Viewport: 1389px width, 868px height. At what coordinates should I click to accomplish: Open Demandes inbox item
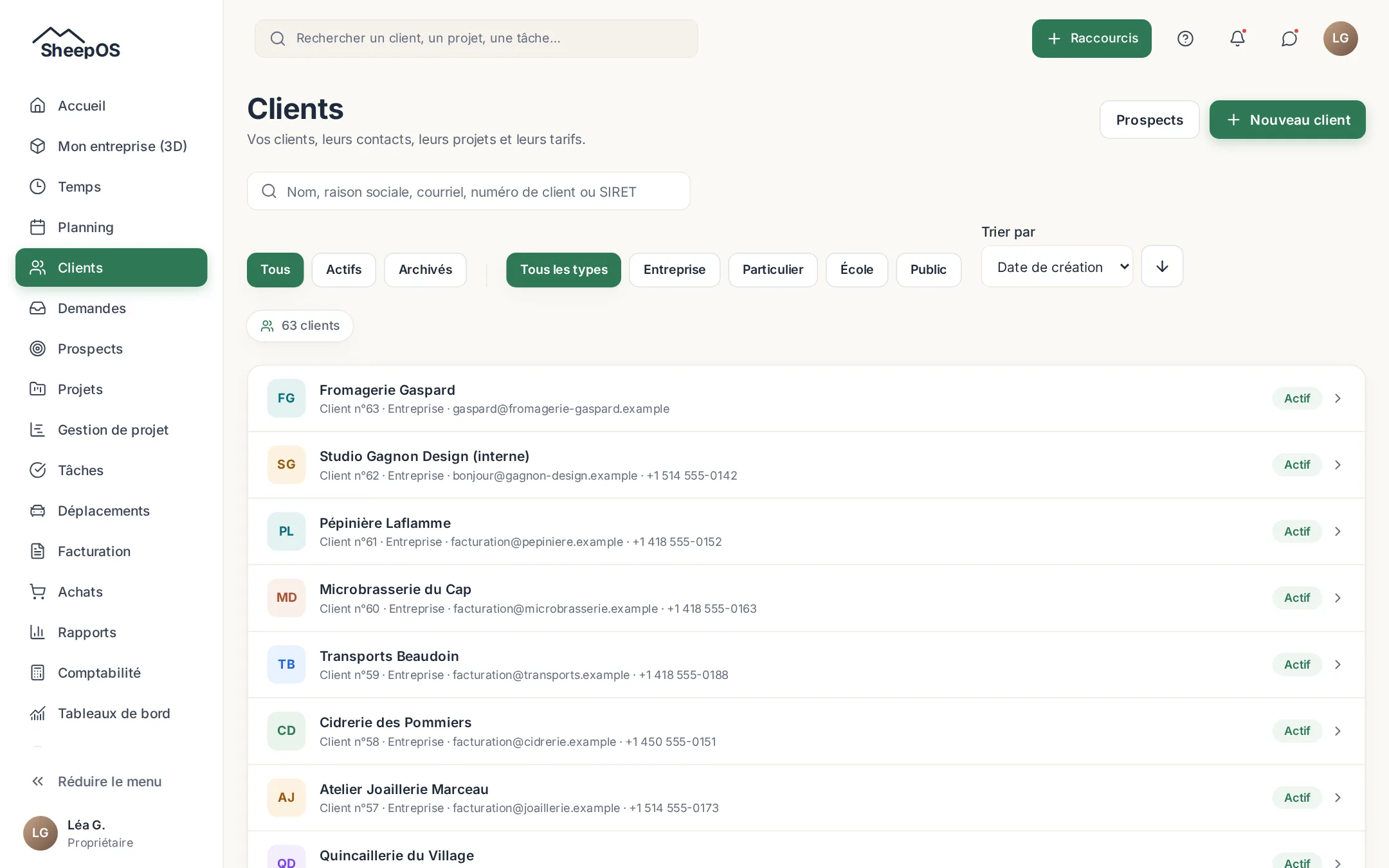click(111, 308)
